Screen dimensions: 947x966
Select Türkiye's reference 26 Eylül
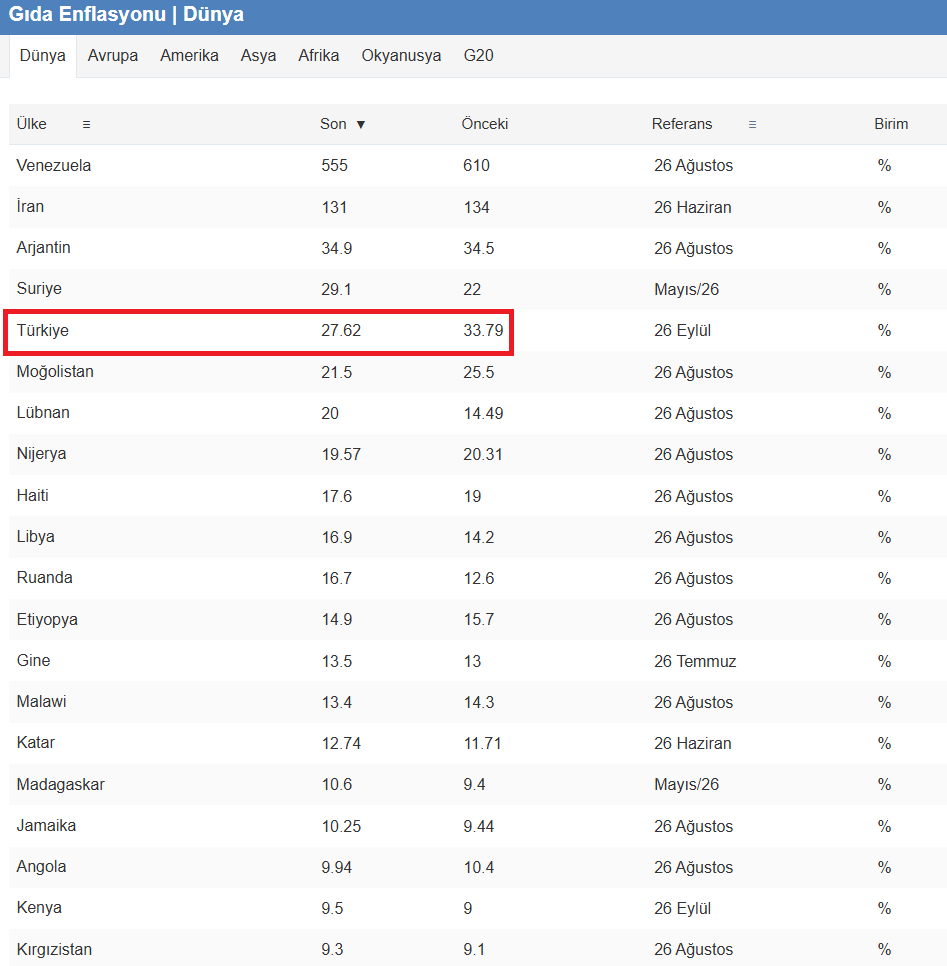683,331
